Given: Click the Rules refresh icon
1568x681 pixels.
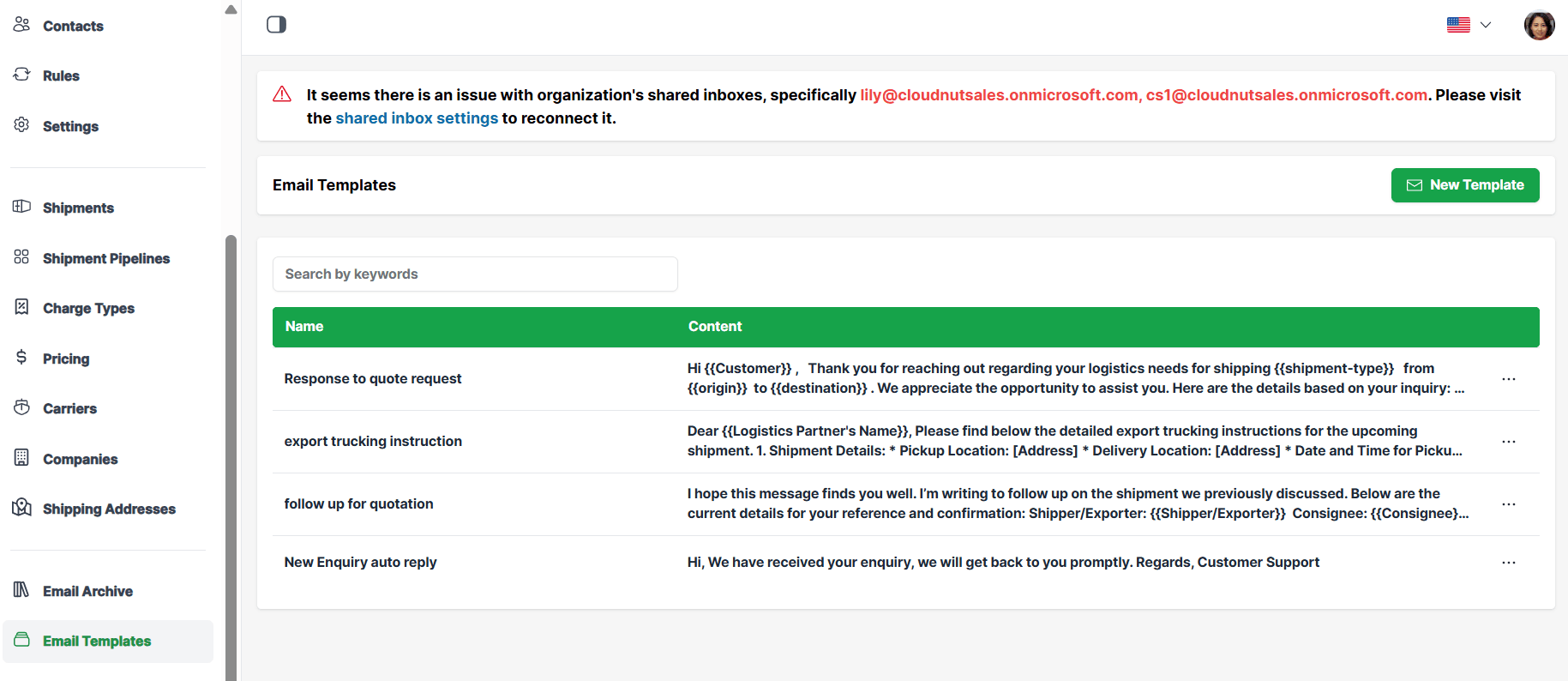Looking at the screenshot, I should point(21,75).
